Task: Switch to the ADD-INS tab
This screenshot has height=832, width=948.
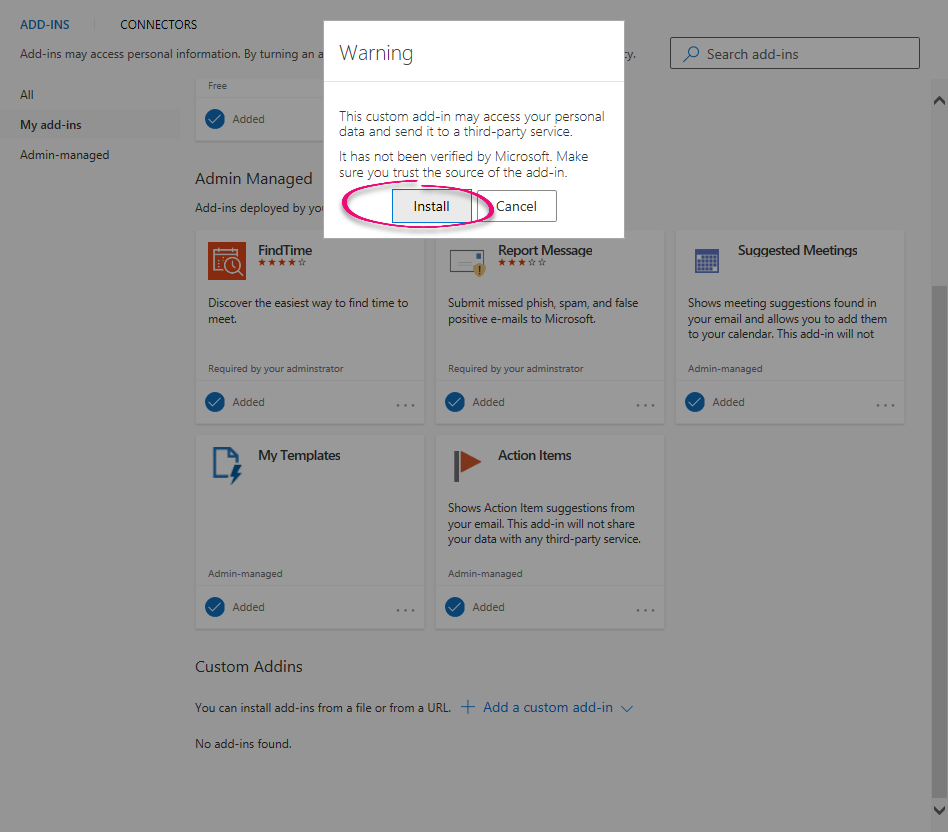Action: [x=45, y=25]
